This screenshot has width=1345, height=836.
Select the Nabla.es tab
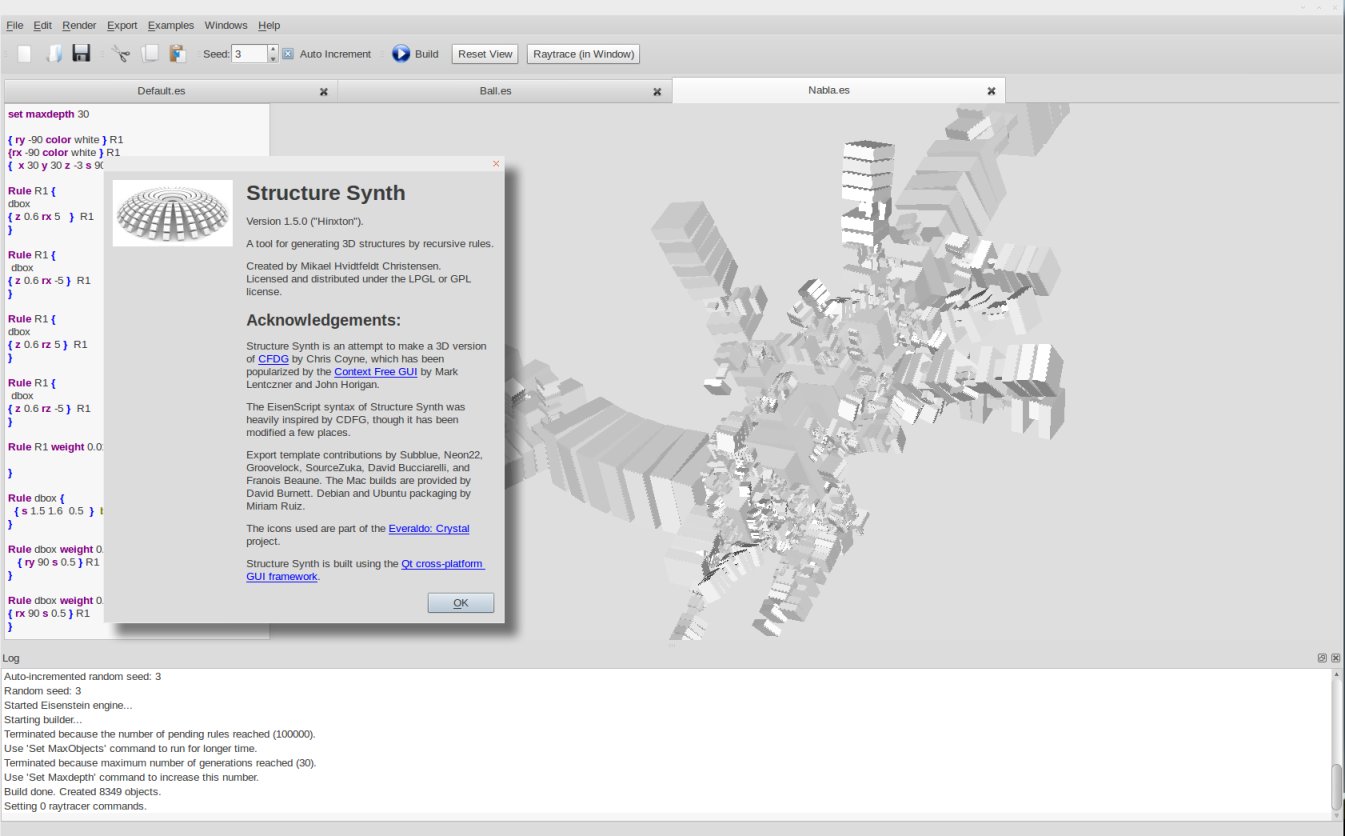click(x=829, y=91)
